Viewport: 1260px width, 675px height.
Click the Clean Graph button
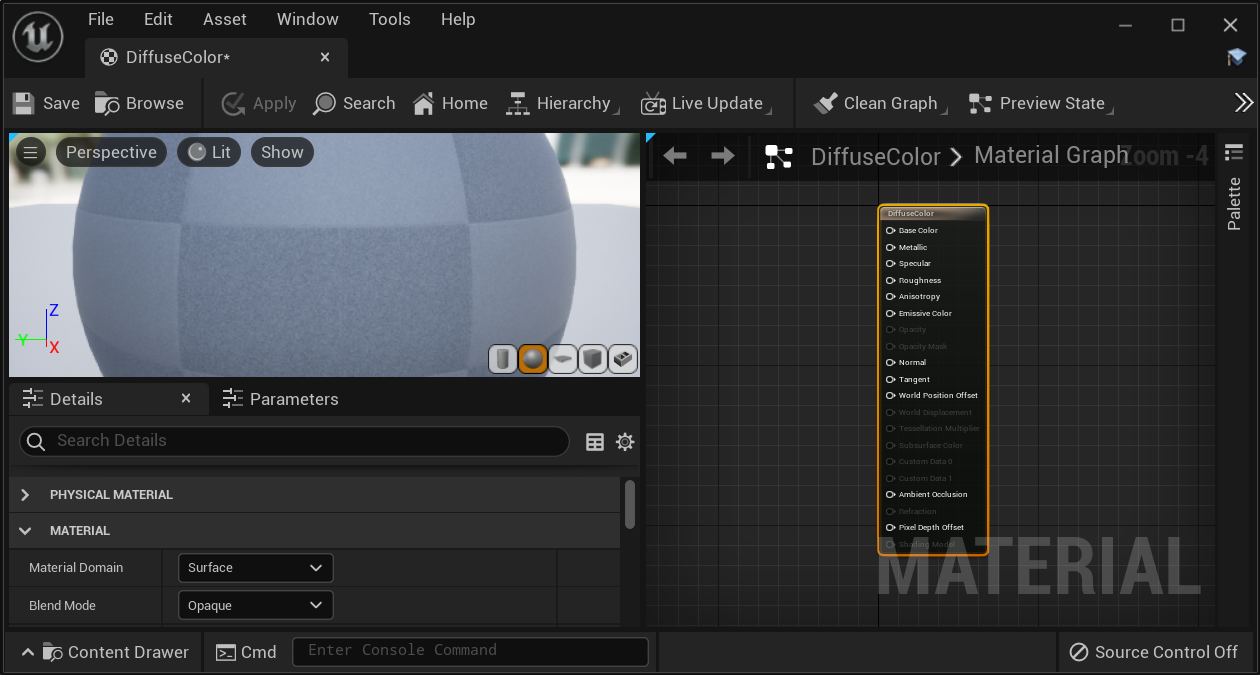tap(876, 103)
